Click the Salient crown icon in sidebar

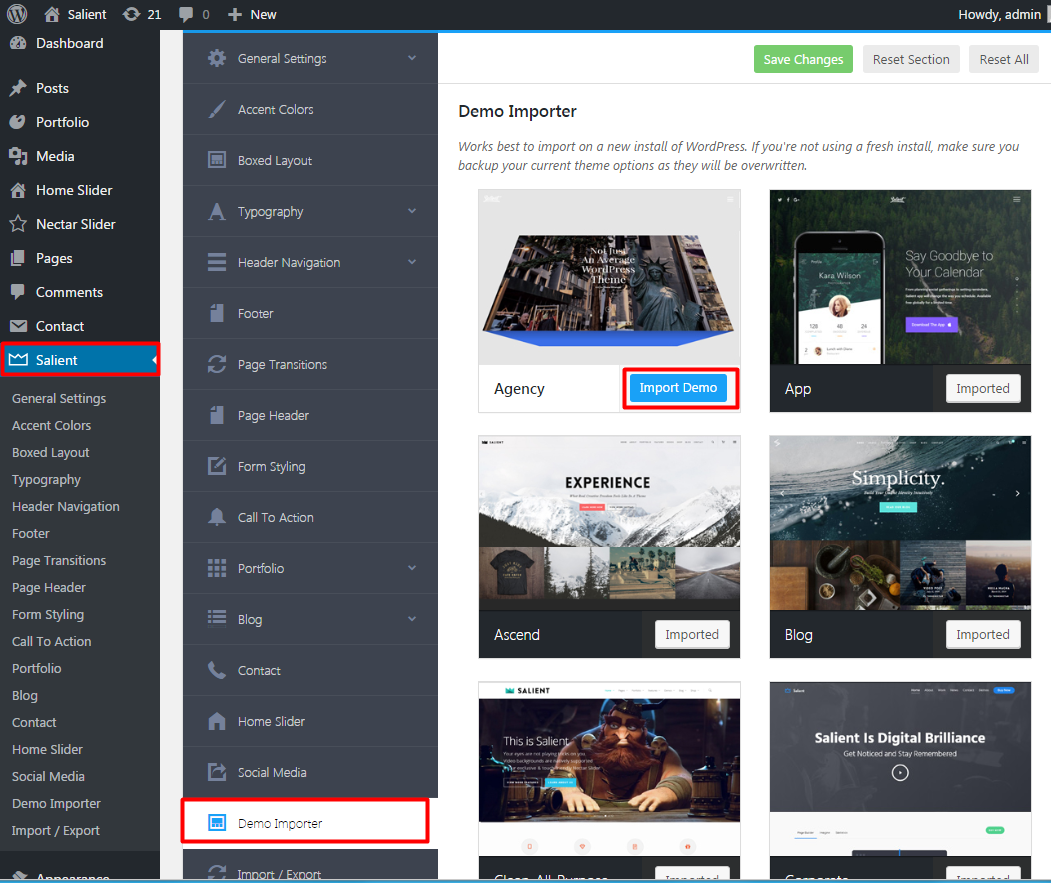coord(18,359)
